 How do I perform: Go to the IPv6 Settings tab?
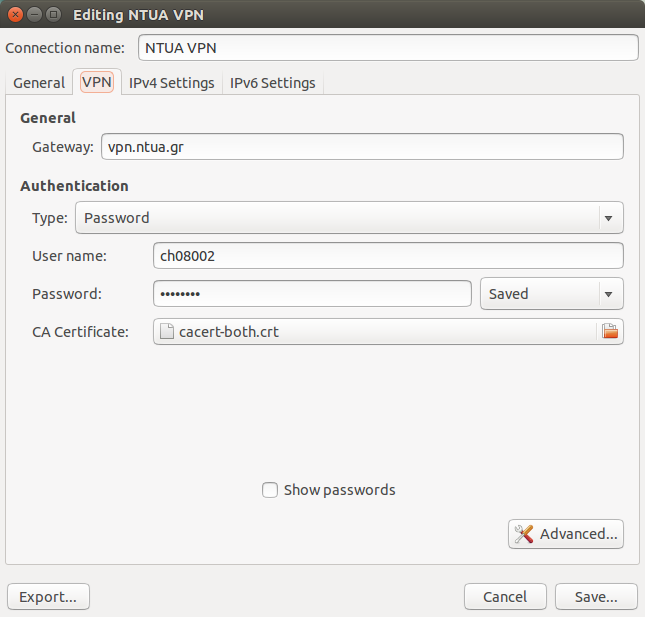click(x=273, y=83)
